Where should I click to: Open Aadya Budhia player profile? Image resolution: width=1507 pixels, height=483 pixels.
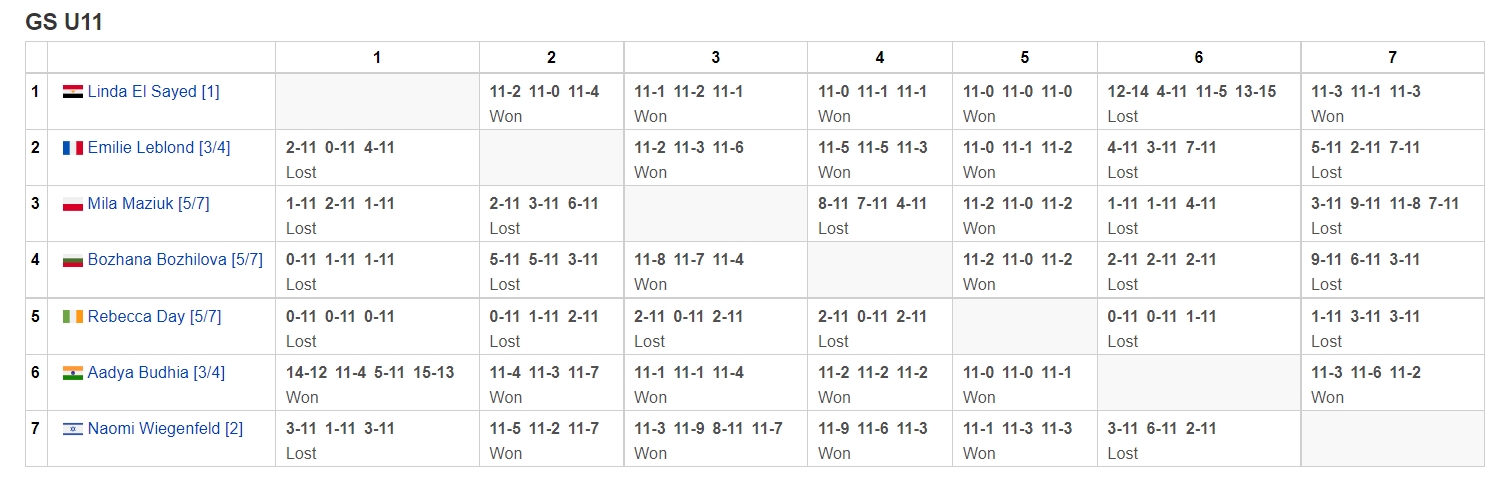(156, 373)
